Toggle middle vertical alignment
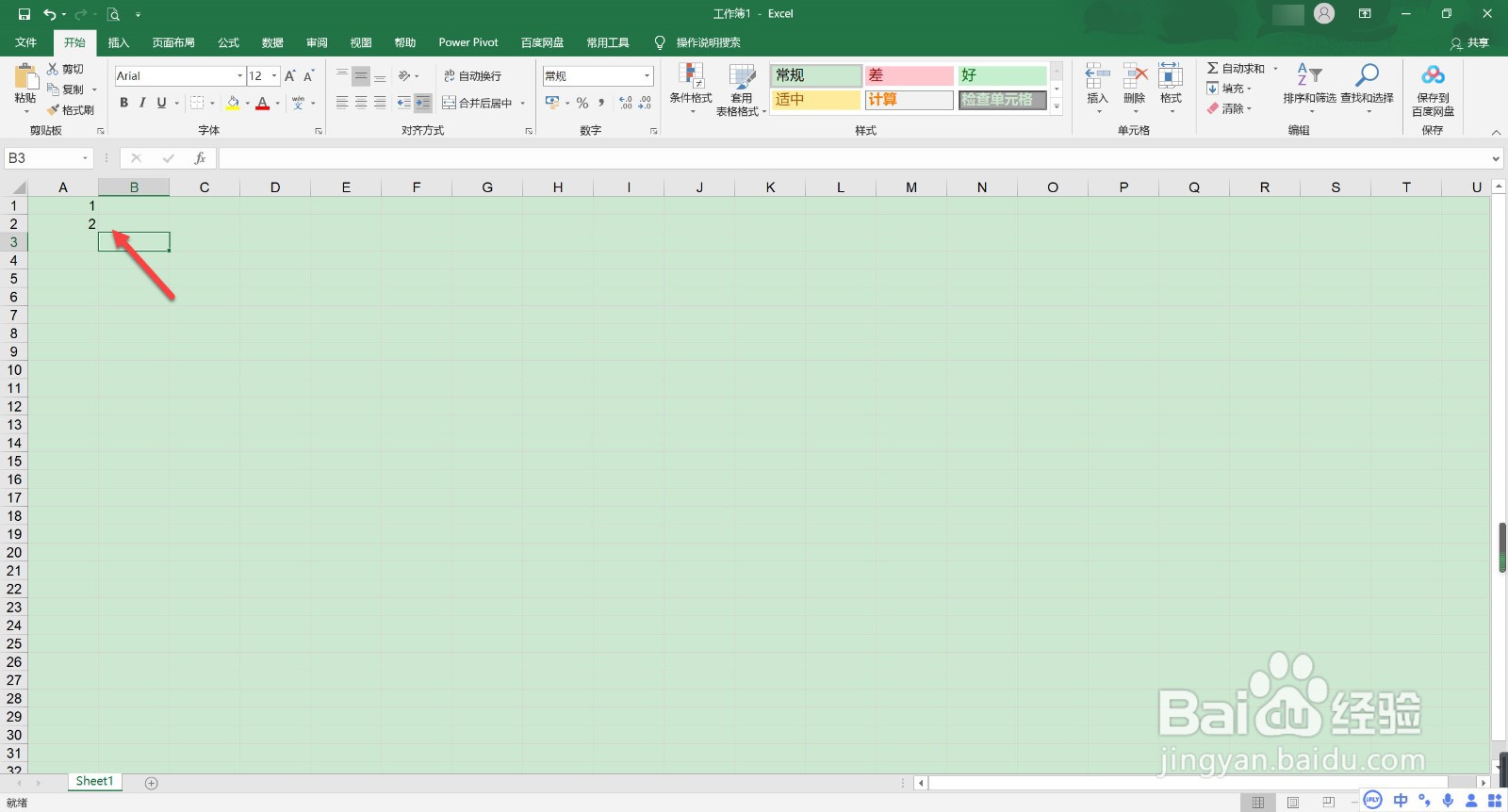Image resolution: width=1508 pixels, height=812 pixels. coord(361,75)
